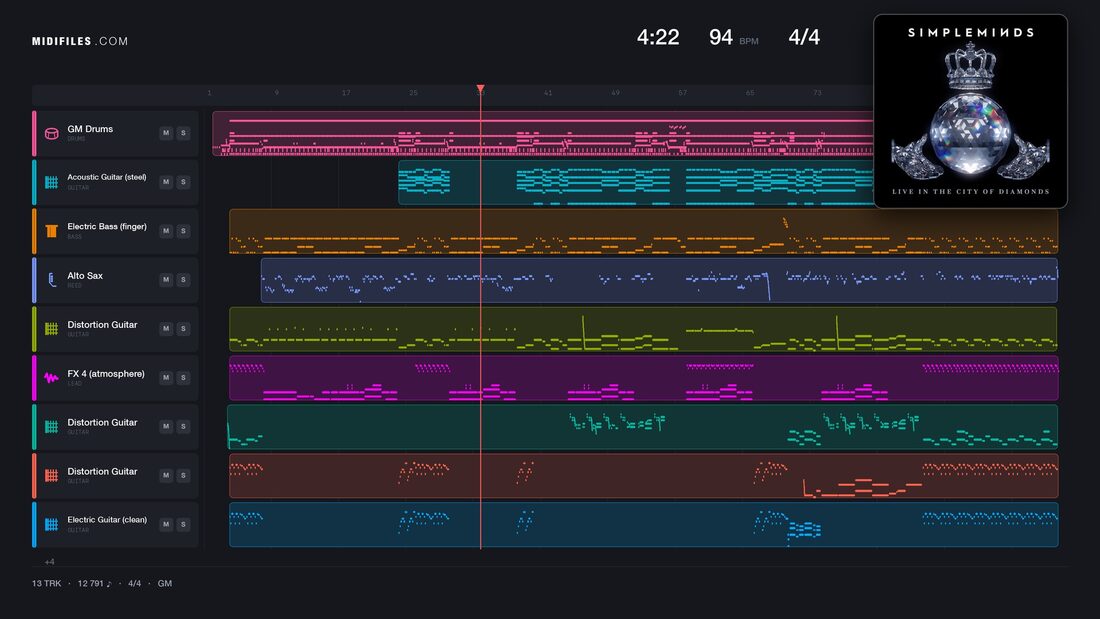Click the red Distortion Guitar track icon
The height and width of the screenshot is (619, 1100).
[x=51, y=475]
